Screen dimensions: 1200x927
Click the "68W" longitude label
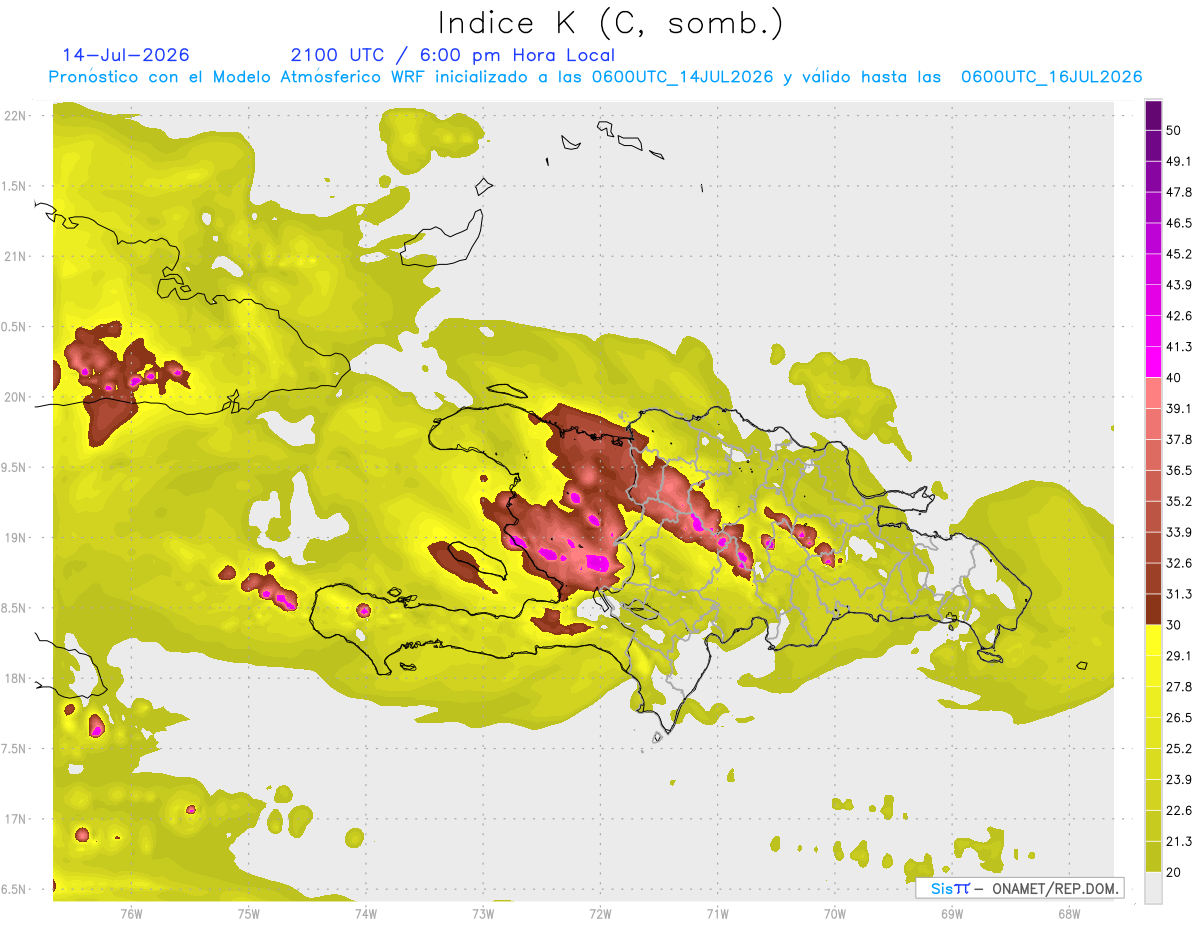(x=1069, y=914)
